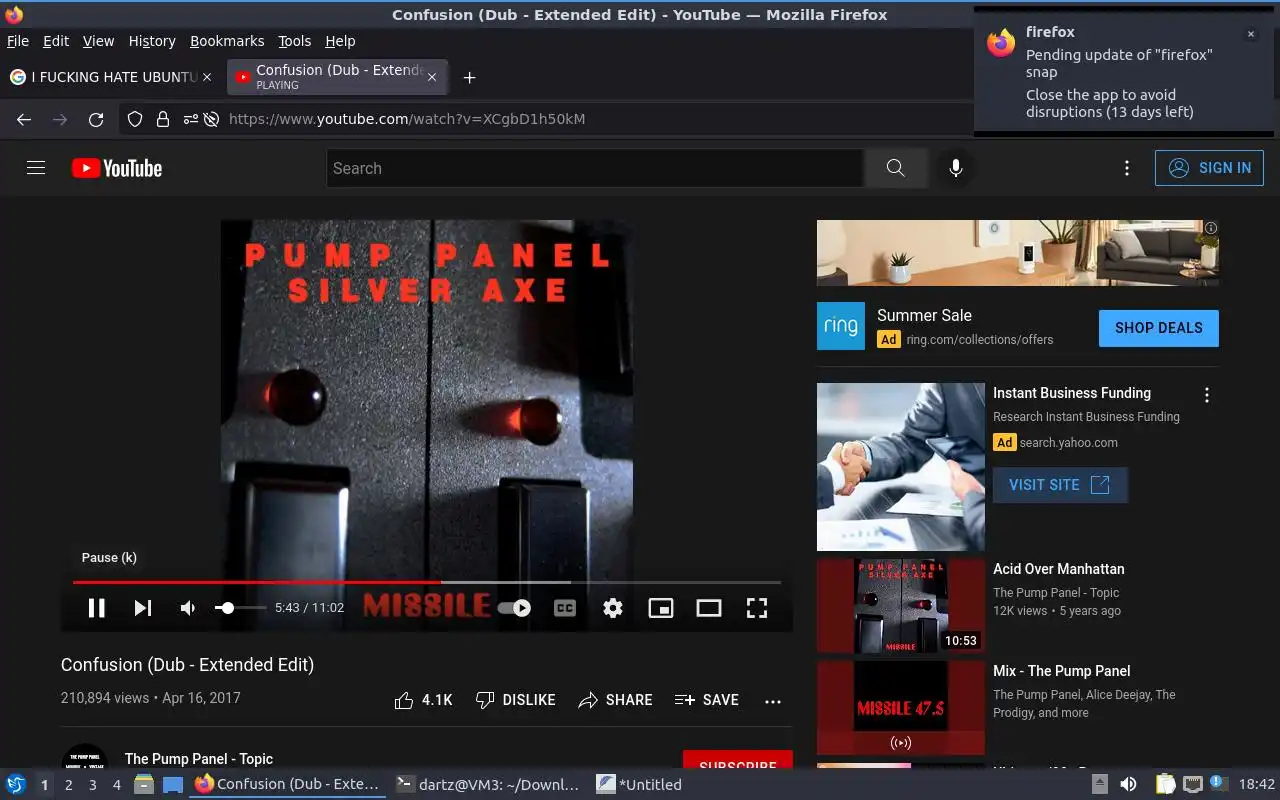Open the ad info icon on the banner
This screenshot has width=1280, height=800.
[1211, 228]
